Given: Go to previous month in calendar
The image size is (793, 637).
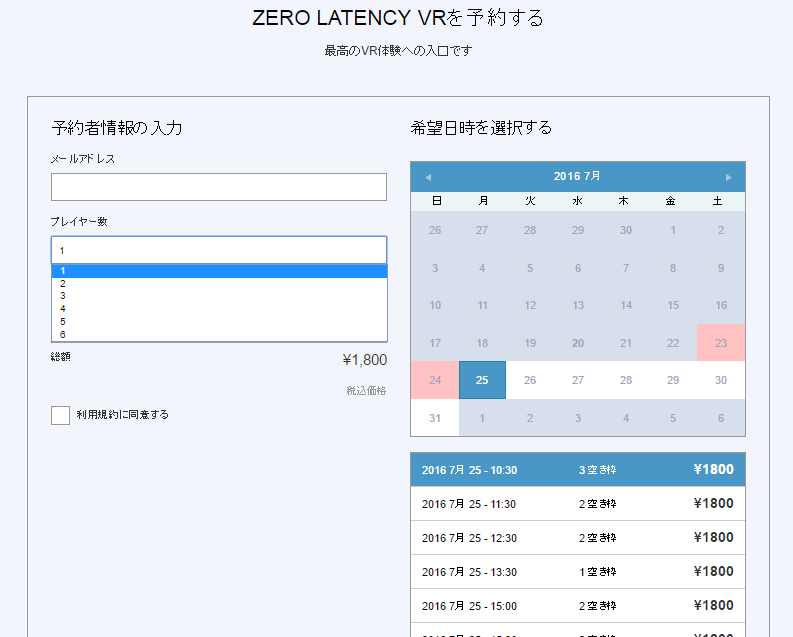Looking at the screenshot, I should (x=428, y=177).
